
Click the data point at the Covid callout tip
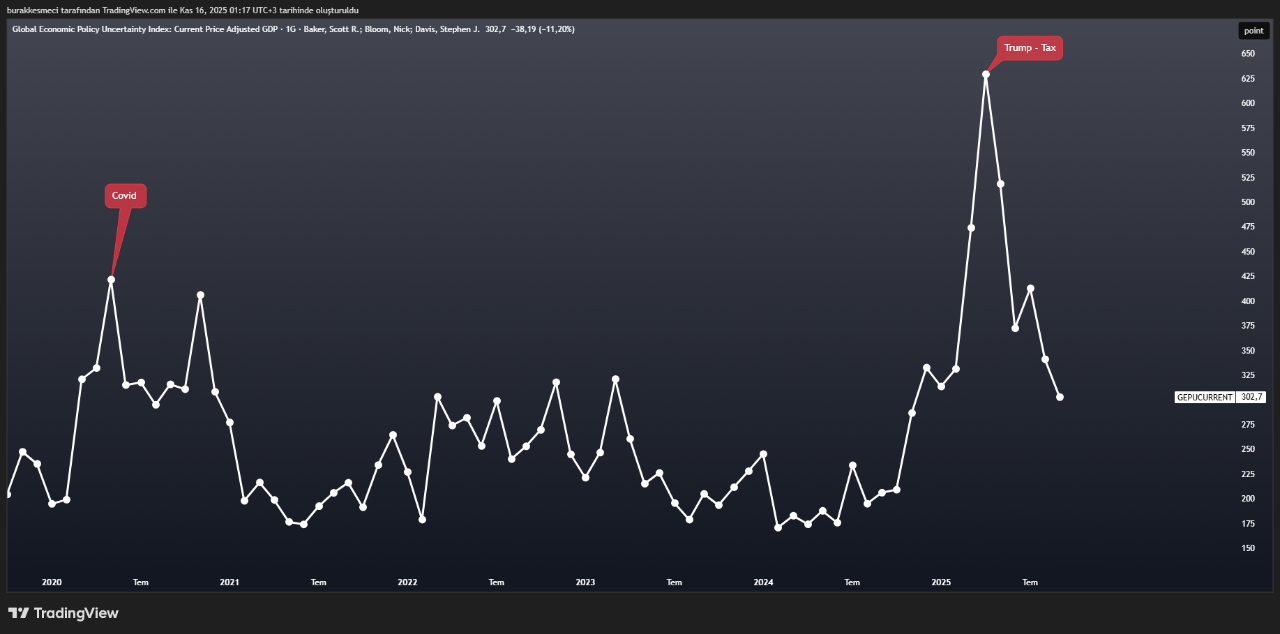(111, 280)
